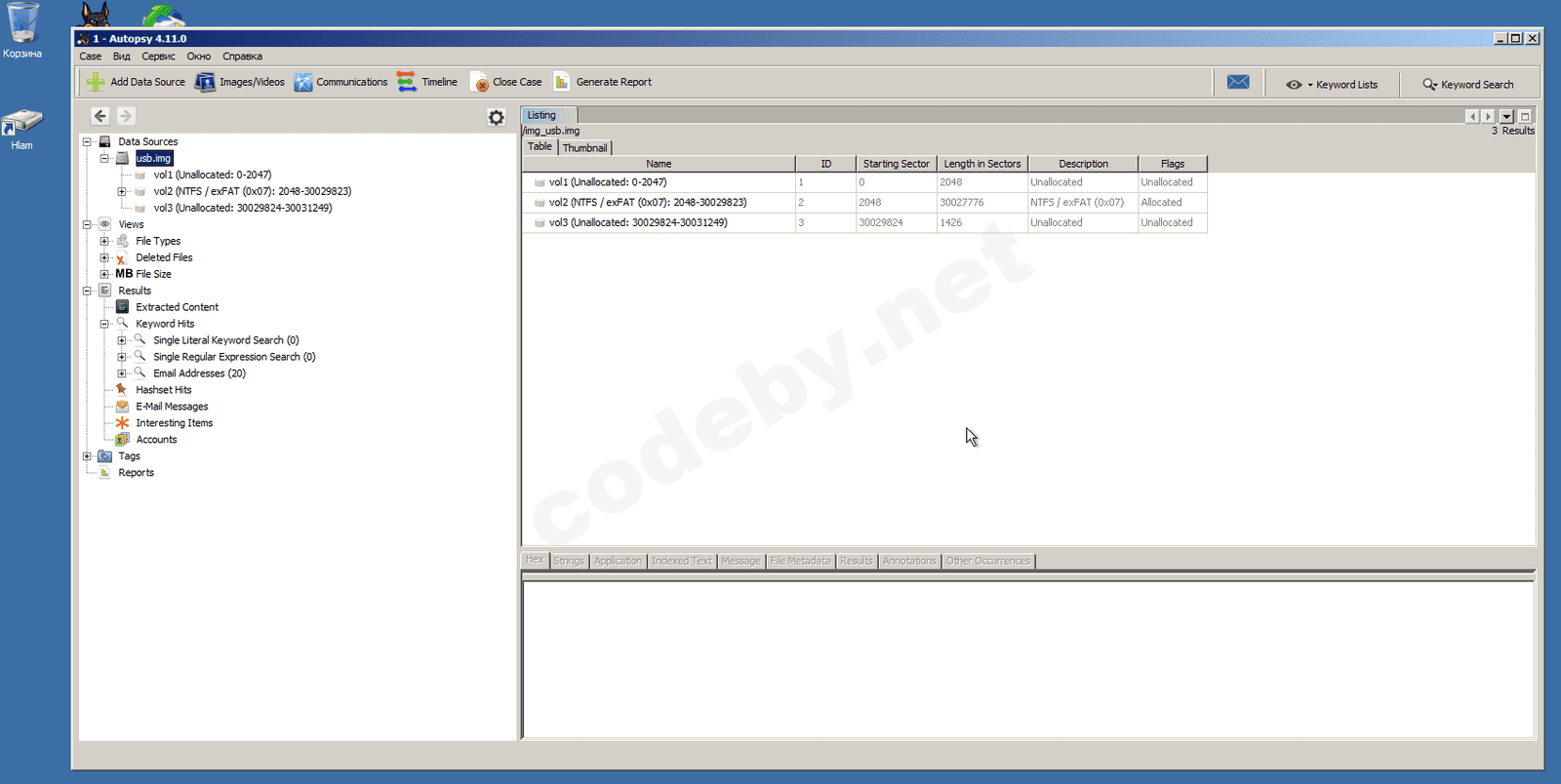1561x784 pixels.
Task: Select the vol3 Unallocated row in the table
Action: click(864, 222)
